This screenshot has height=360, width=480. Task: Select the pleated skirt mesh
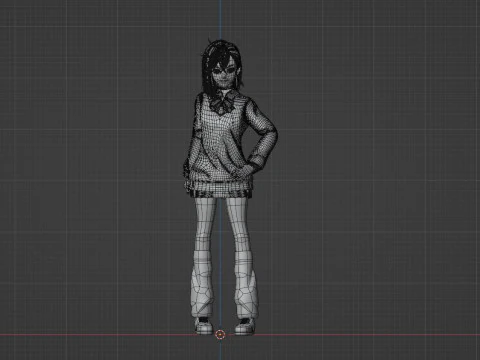point(221,193)
